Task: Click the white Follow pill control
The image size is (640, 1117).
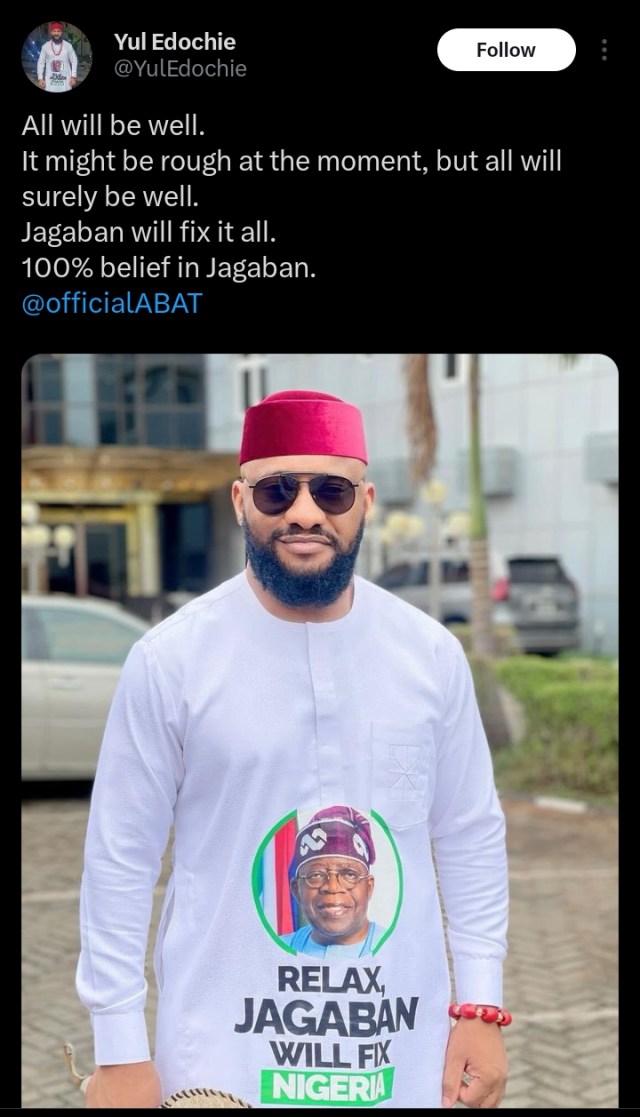Action: click(506, 49)
